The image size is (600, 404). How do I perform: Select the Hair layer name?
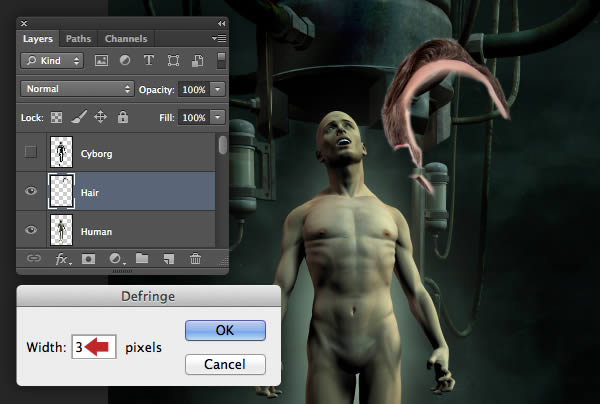click(x=90, y=192)
